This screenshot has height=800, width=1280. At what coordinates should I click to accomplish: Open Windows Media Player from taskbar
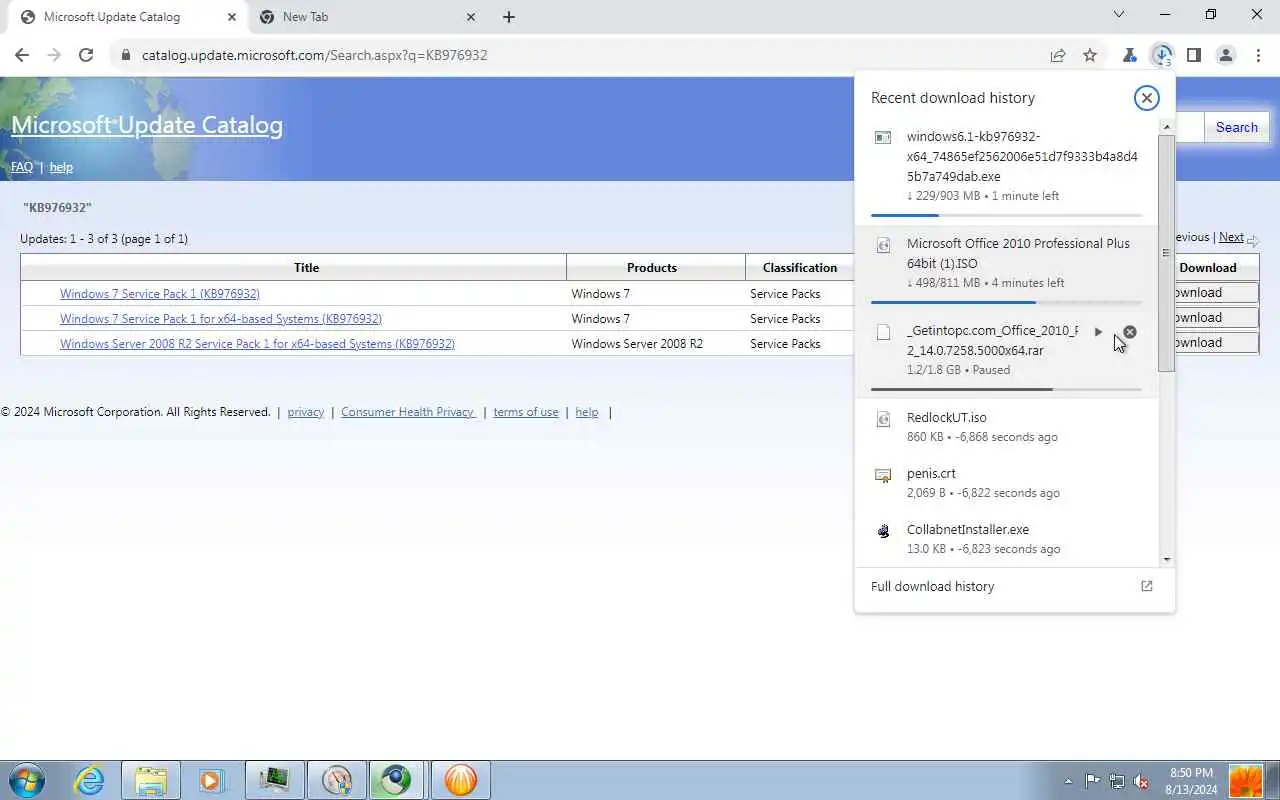tap(212, 780)
